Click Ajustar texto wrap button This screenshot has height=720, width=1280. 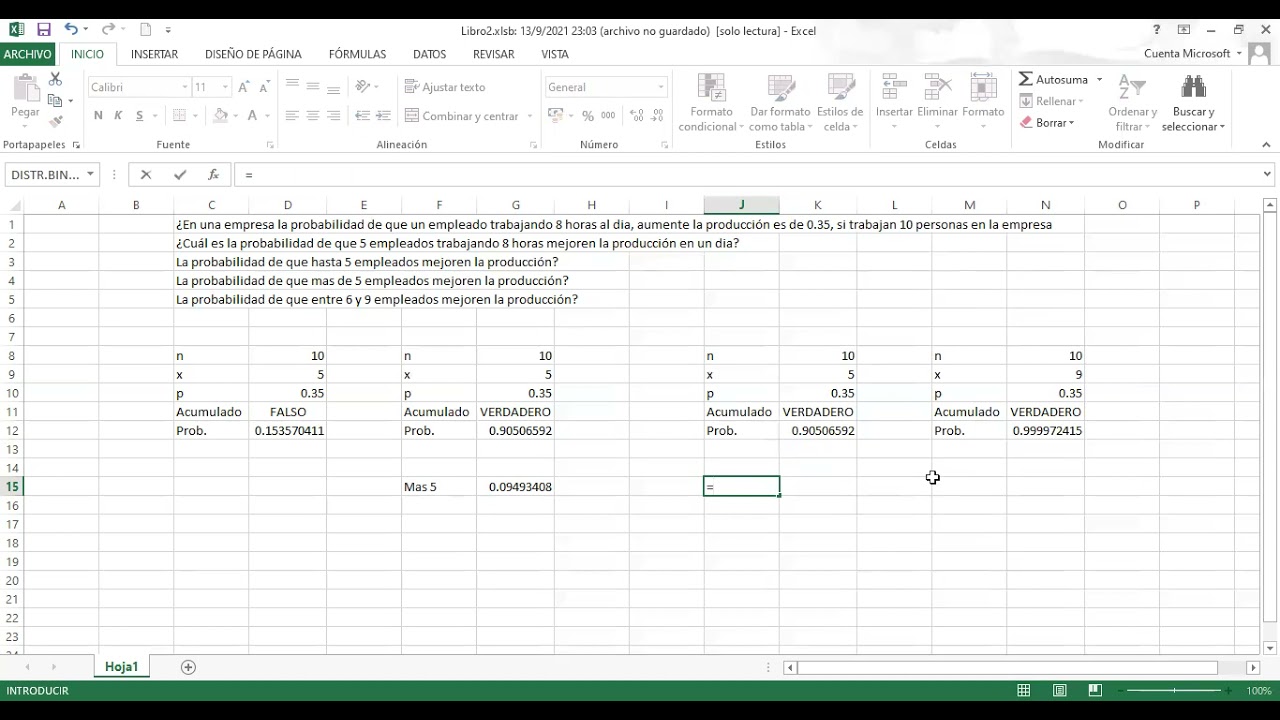tap(445, 87)
